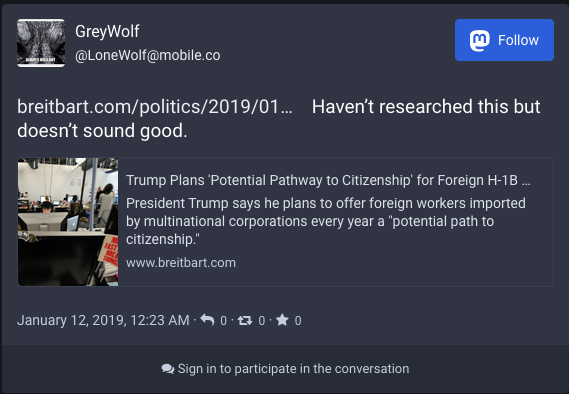Click Sign in to participate in the conversation
This screenshot has width=569, height=394.
pos(285,369)
